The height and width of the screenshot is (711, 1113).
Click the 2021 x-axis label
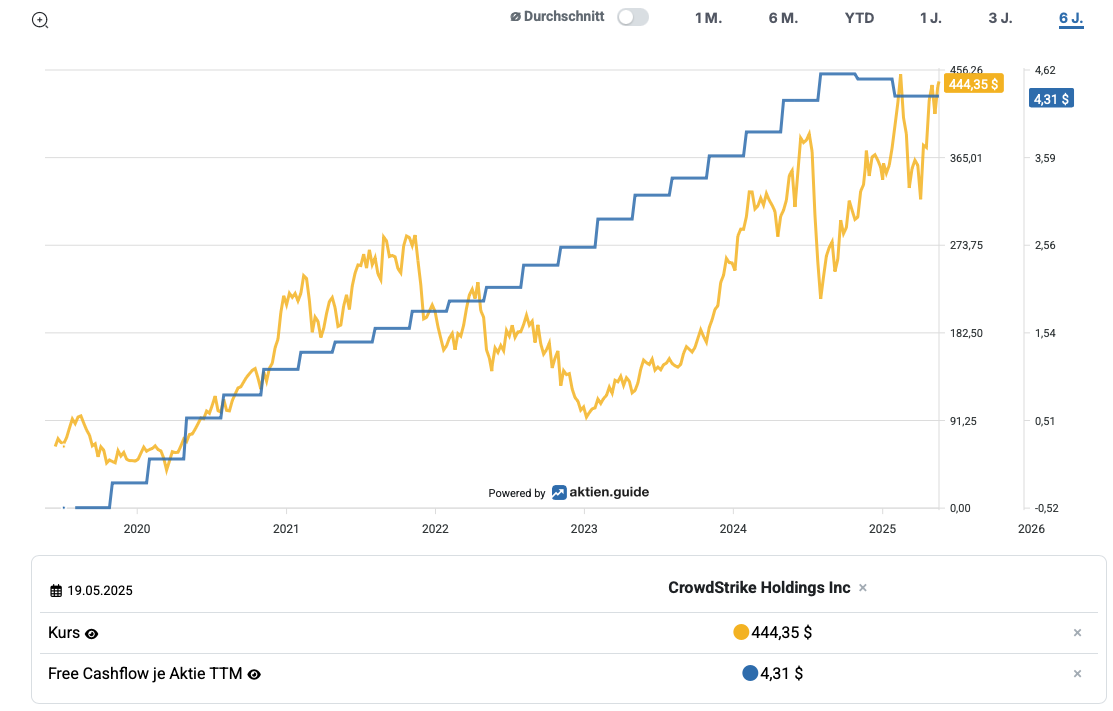(x=286, y=529)
